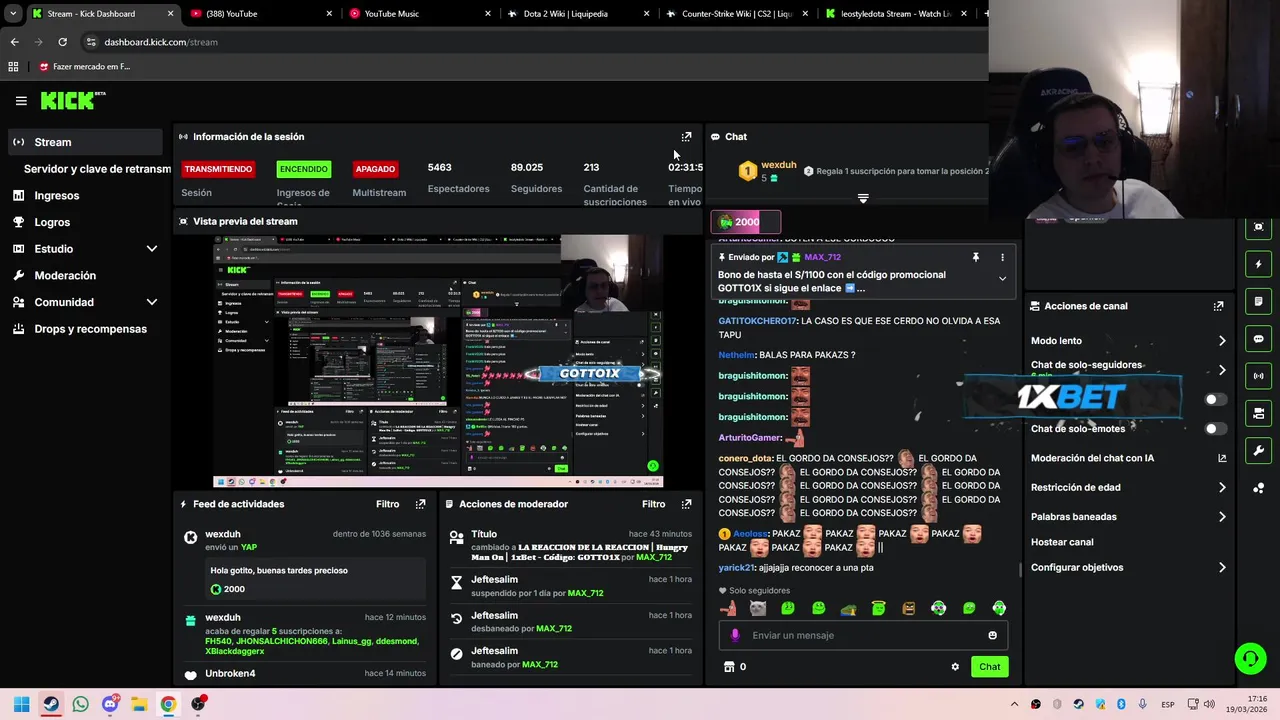The image size is (1280, 720).
Task: Insert the Patrick pointing emote
Action: [728, 608]
